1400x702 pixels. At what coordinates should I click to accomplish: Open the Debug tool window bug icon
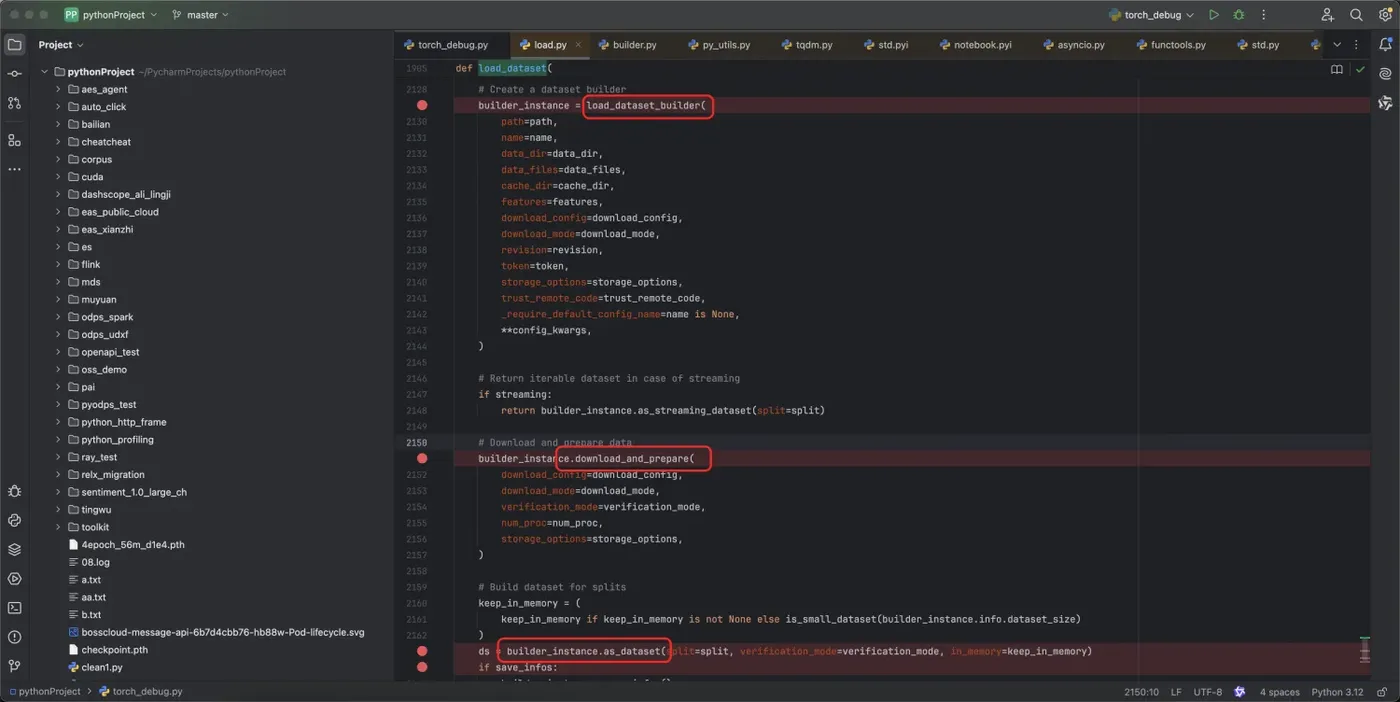[x=14, y=491]
